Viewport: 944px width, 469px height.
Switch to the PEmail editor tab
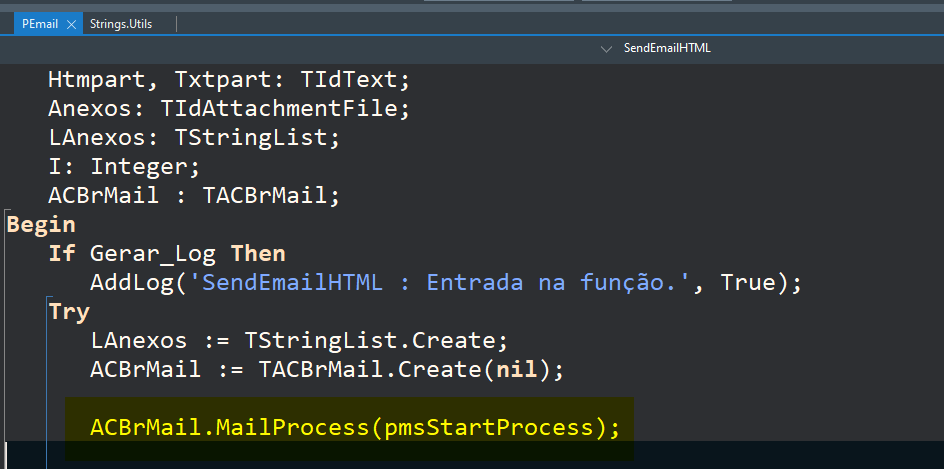(40, 24)
